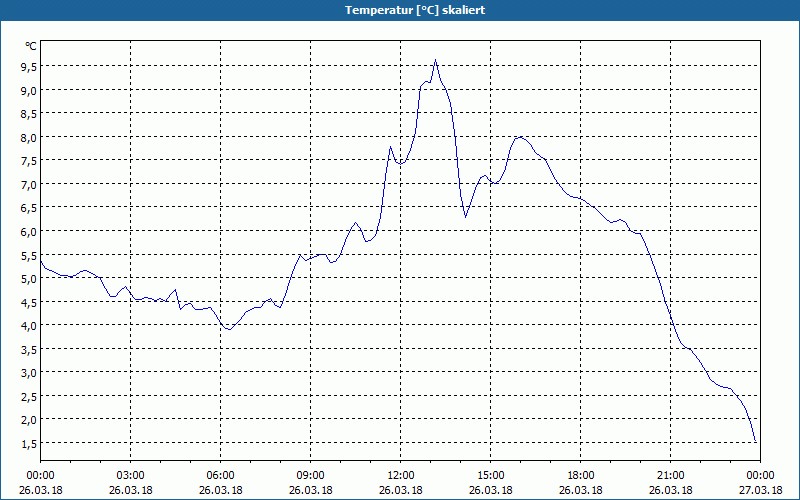
Task: Click the 03:00 time axis label
Action: 131,476
